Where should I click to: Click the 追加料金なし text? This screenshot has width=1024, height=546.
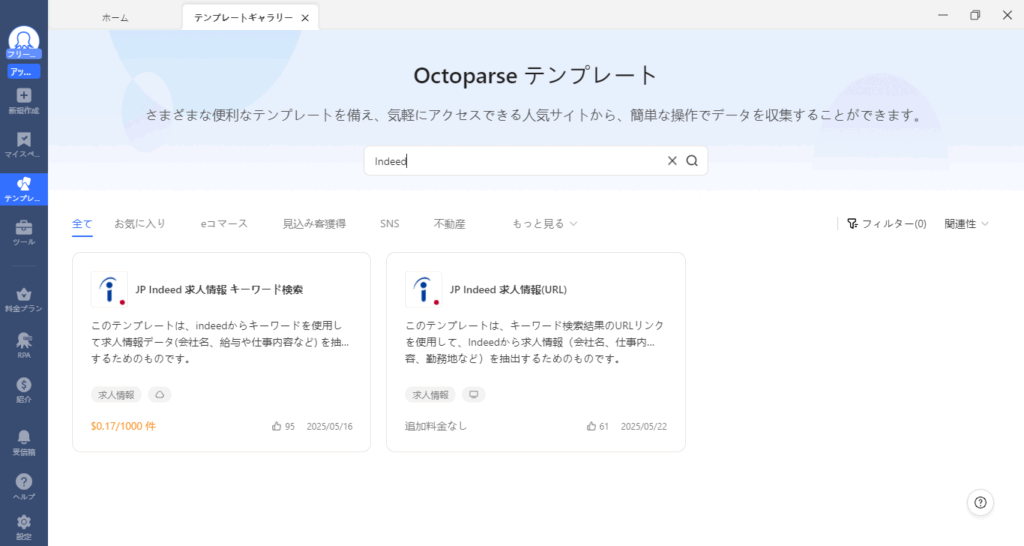point(436,426)
